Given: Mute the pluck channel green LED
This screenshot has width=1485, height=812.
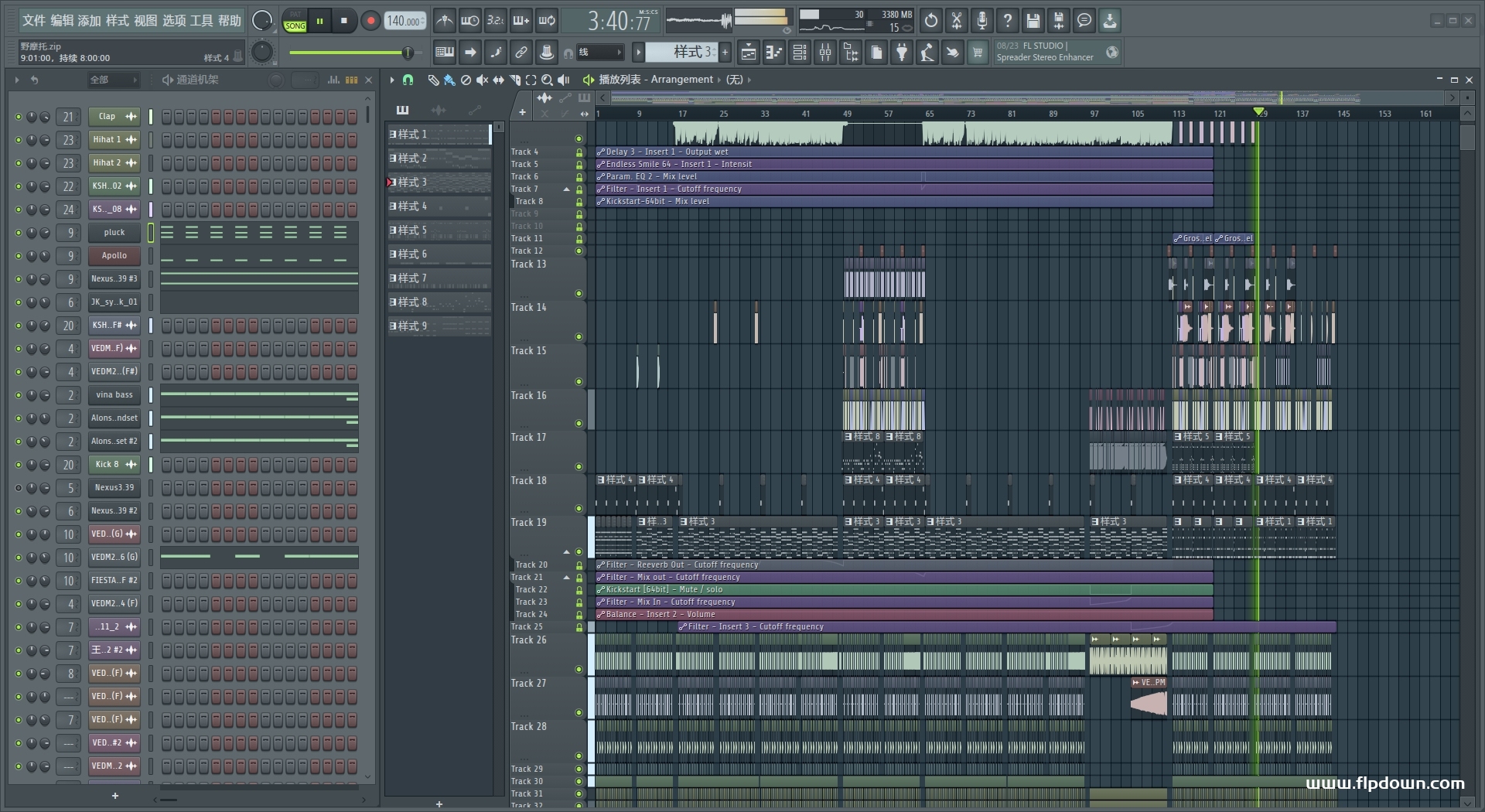Looking at the screenshot, I should 19,233.
